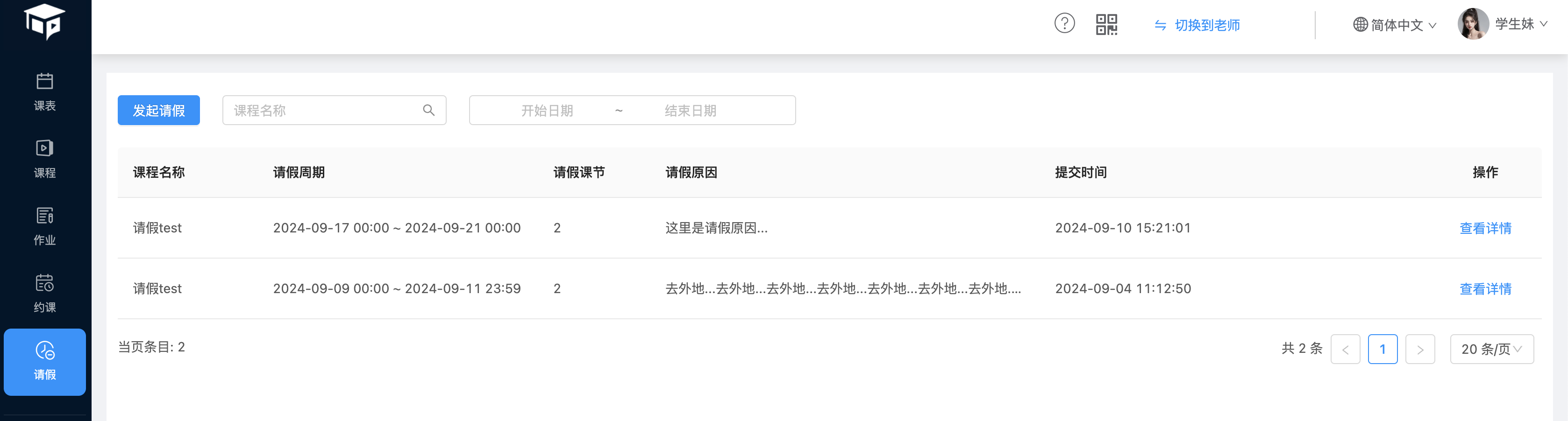The width and height of the screenshot is (1568, 421).
Task: Open the help question mark icon
Action: (x=1064, y=24)
